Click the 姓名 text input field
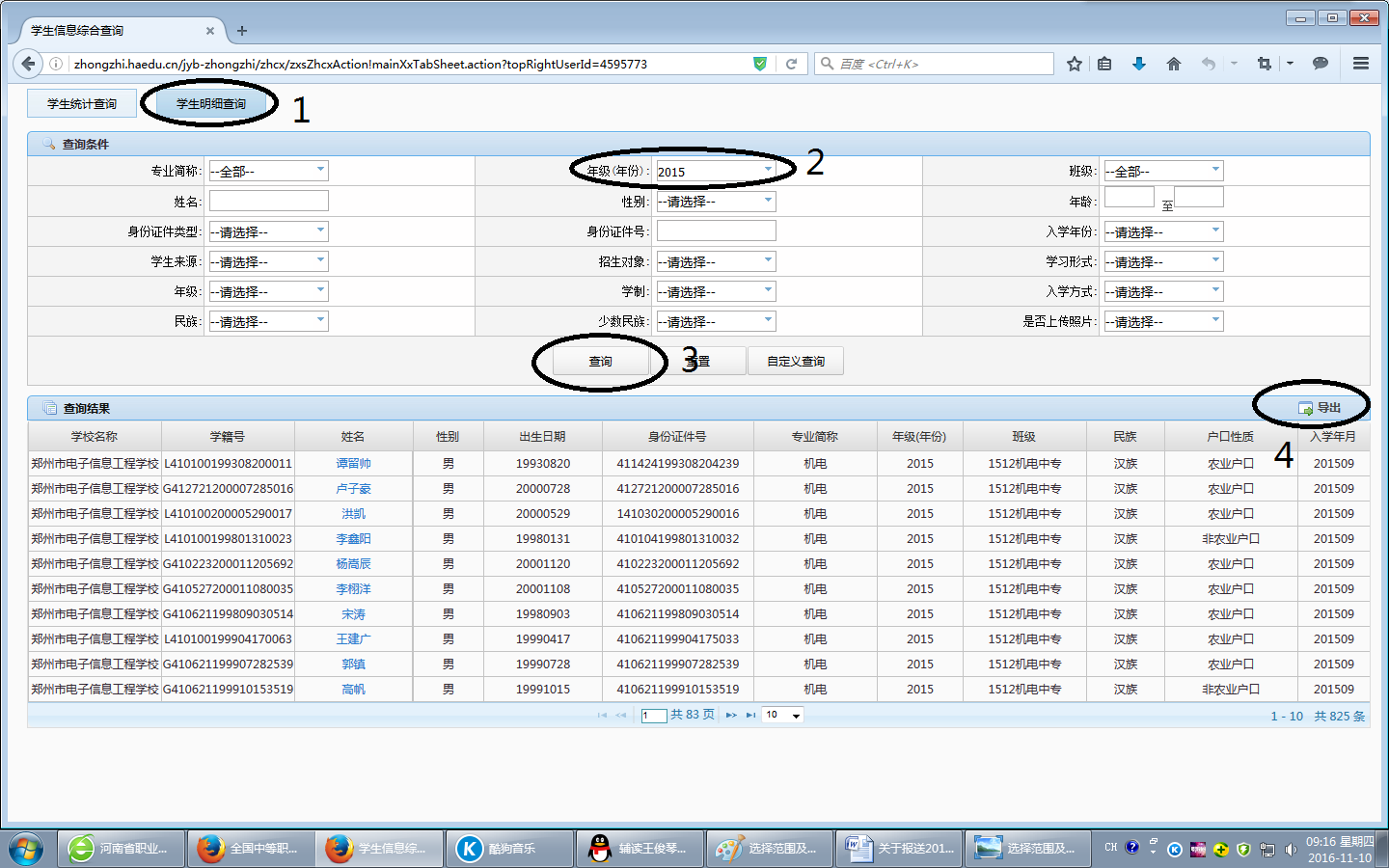The image size is (1389, 868). 268,201
